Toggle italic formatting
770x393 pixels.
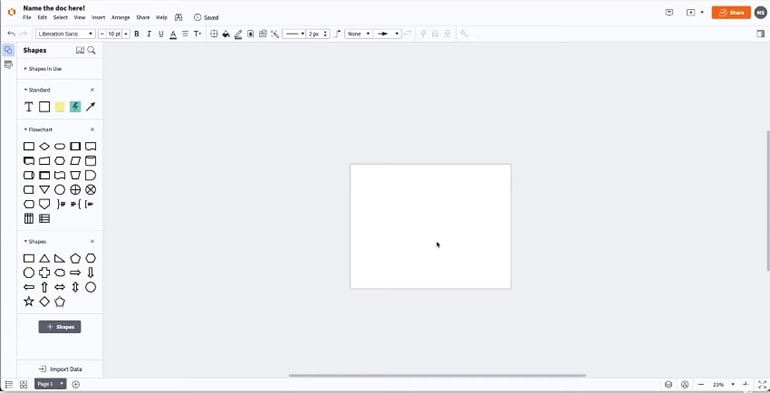coord(149,34)
